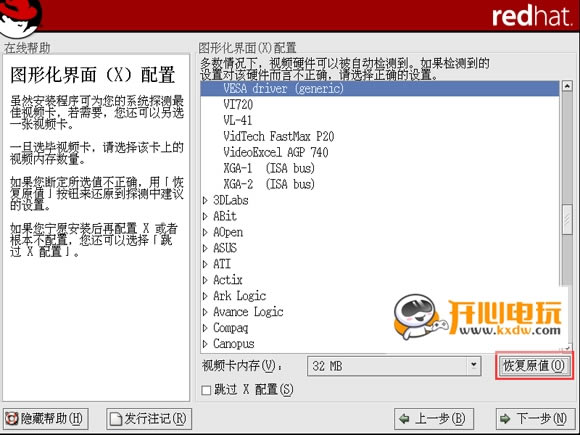Click the scroll-up arrow of card list
This screenshot has height=435, width=580.
pyautogui.click(x=567, y=86)
